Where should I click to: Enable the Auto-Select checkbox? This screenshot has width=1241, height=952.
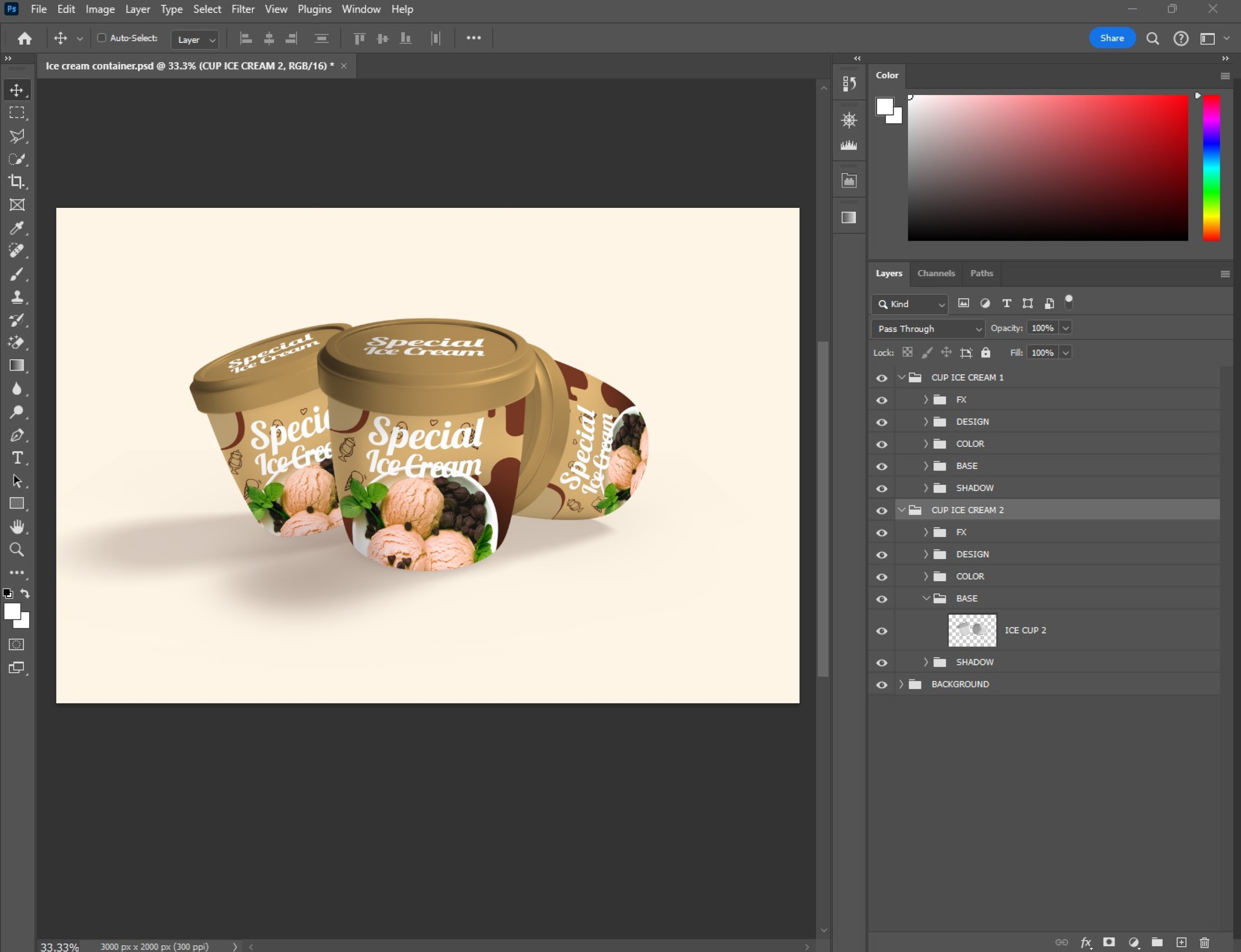point(102,38)
